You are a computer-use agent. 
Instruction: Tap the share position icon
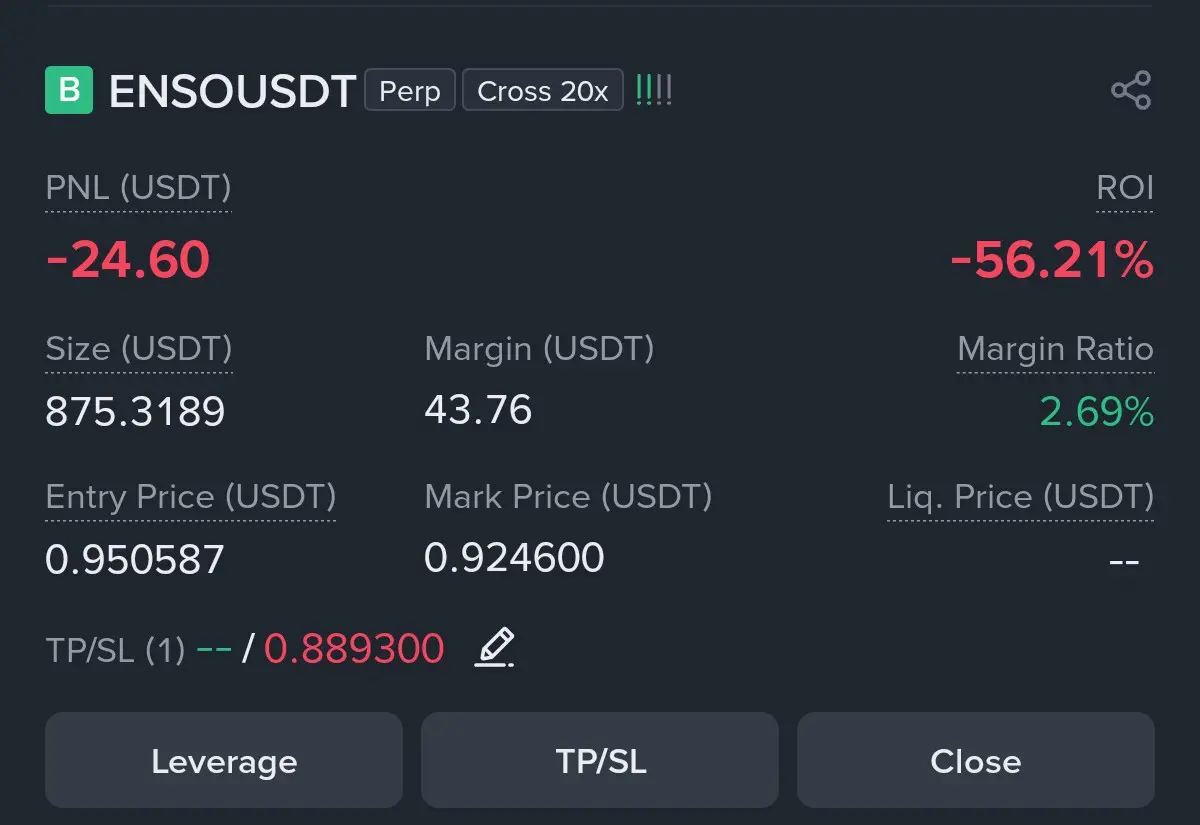[x=1131, y=91]
